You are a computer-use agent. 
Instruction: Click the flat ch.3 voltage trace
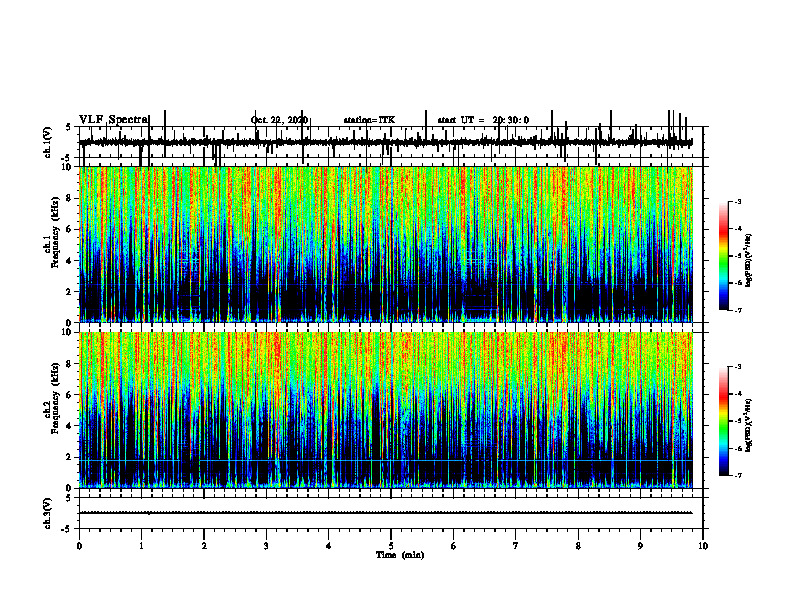point(386,513)
